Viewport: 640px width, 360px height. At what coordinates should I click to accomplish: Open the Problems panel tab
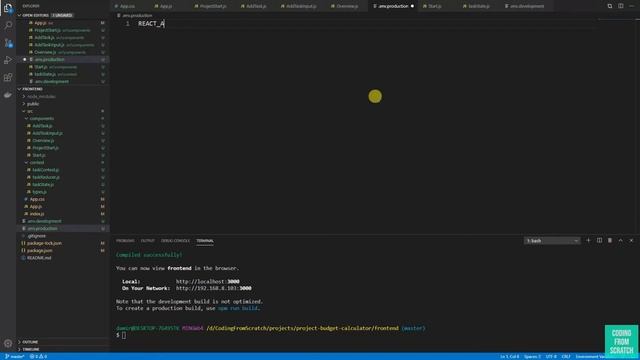(125, 241)
